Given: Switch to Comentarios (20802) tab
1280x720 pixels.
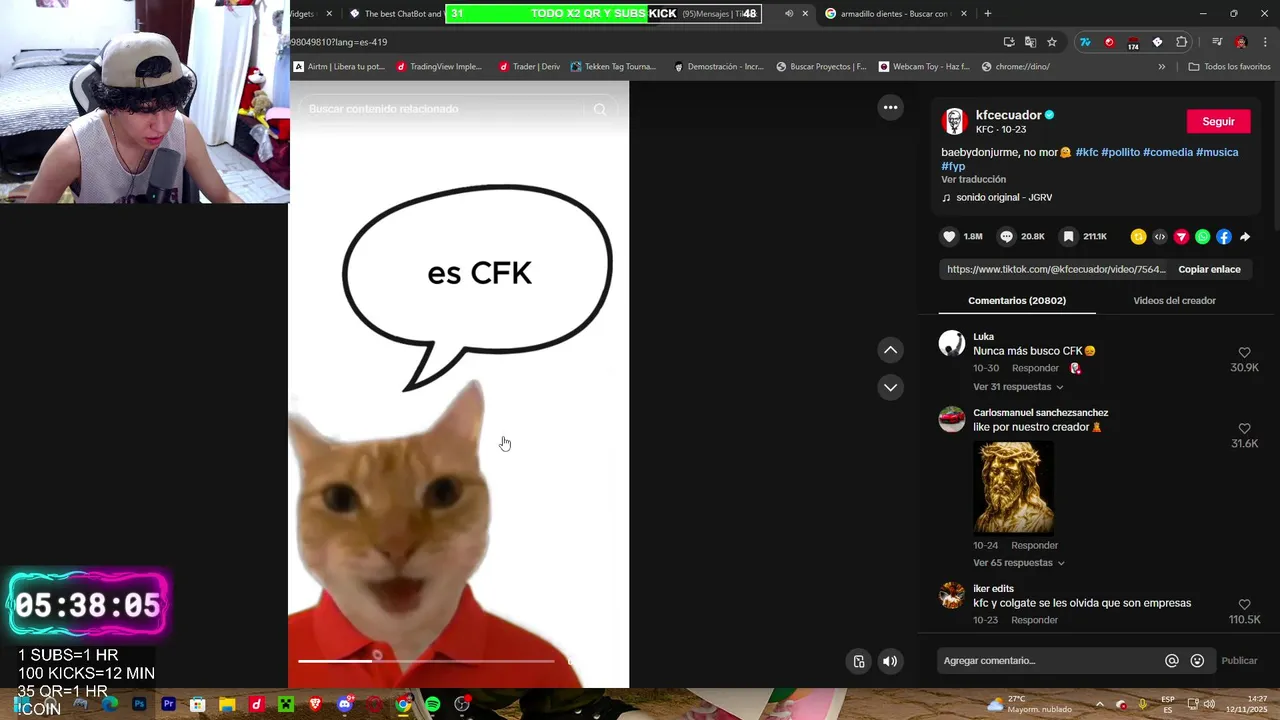Looking at the screenshot, I should click(x=1017, y=300).
